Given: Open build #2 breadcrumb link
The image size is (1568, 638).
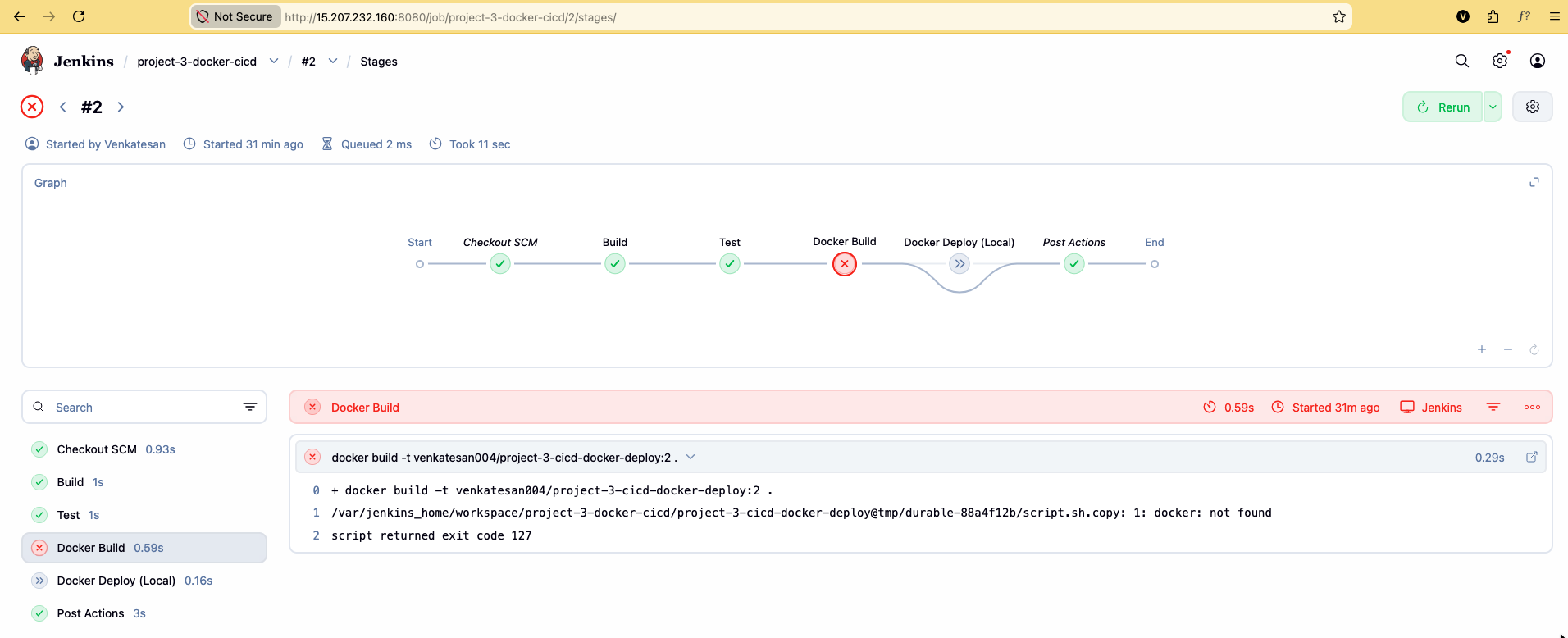Looking at the screenshot, I should [308, 62].
